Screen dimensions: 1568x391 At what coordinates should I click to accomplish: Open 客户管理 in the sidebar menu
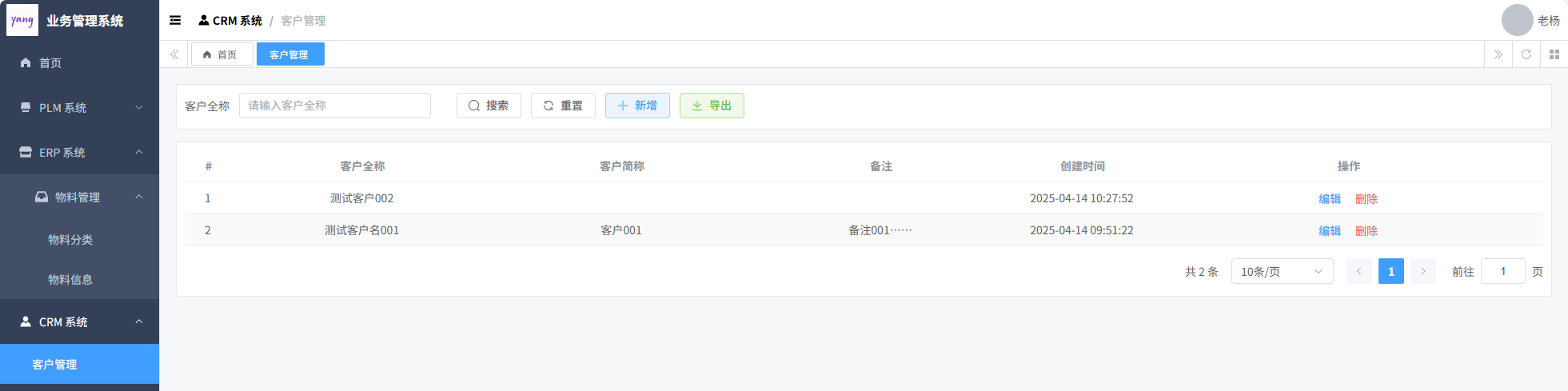(54, 365)
